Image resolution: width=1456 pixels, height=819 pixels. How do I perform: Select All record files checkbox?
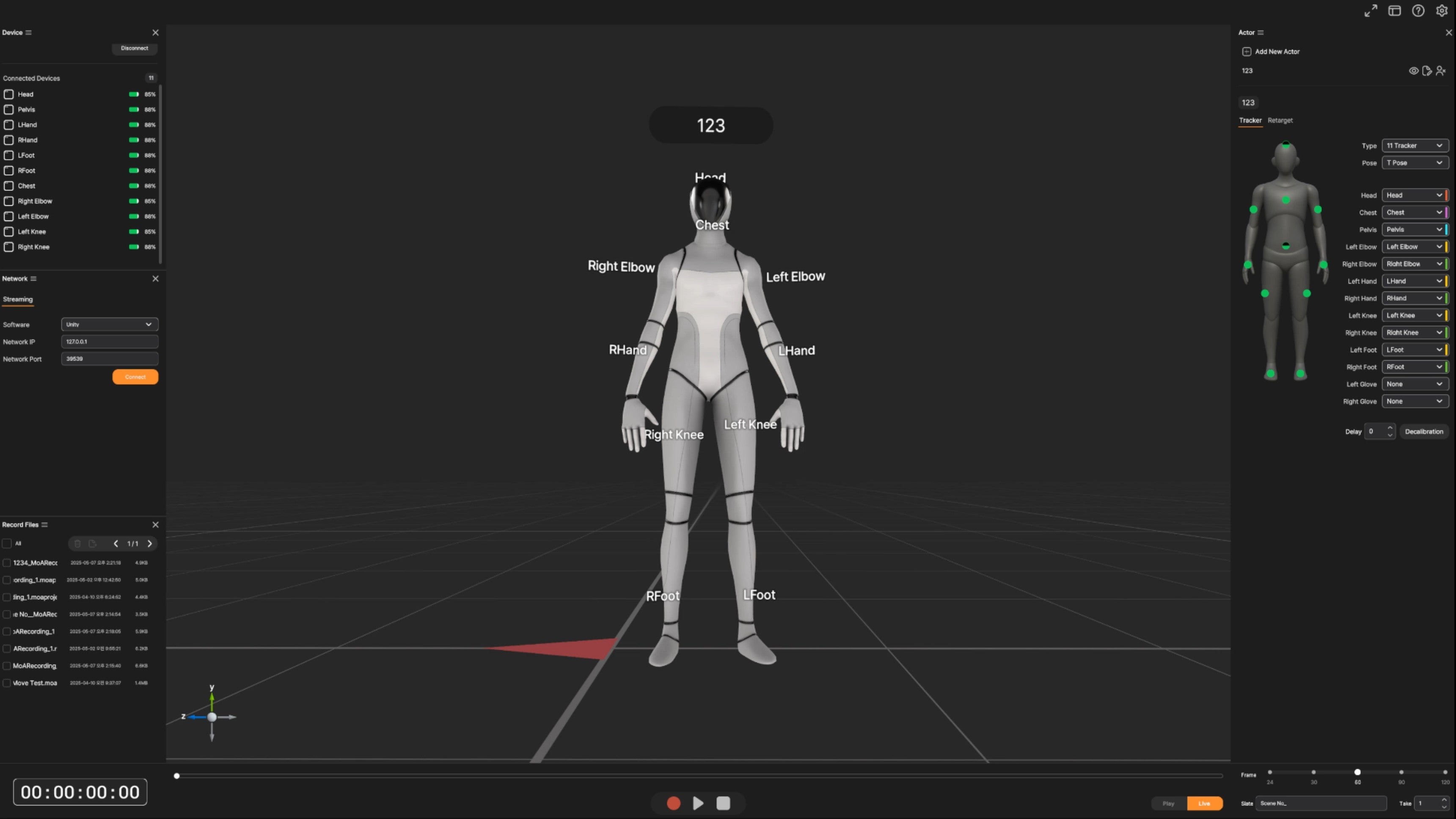coord(7,543)
